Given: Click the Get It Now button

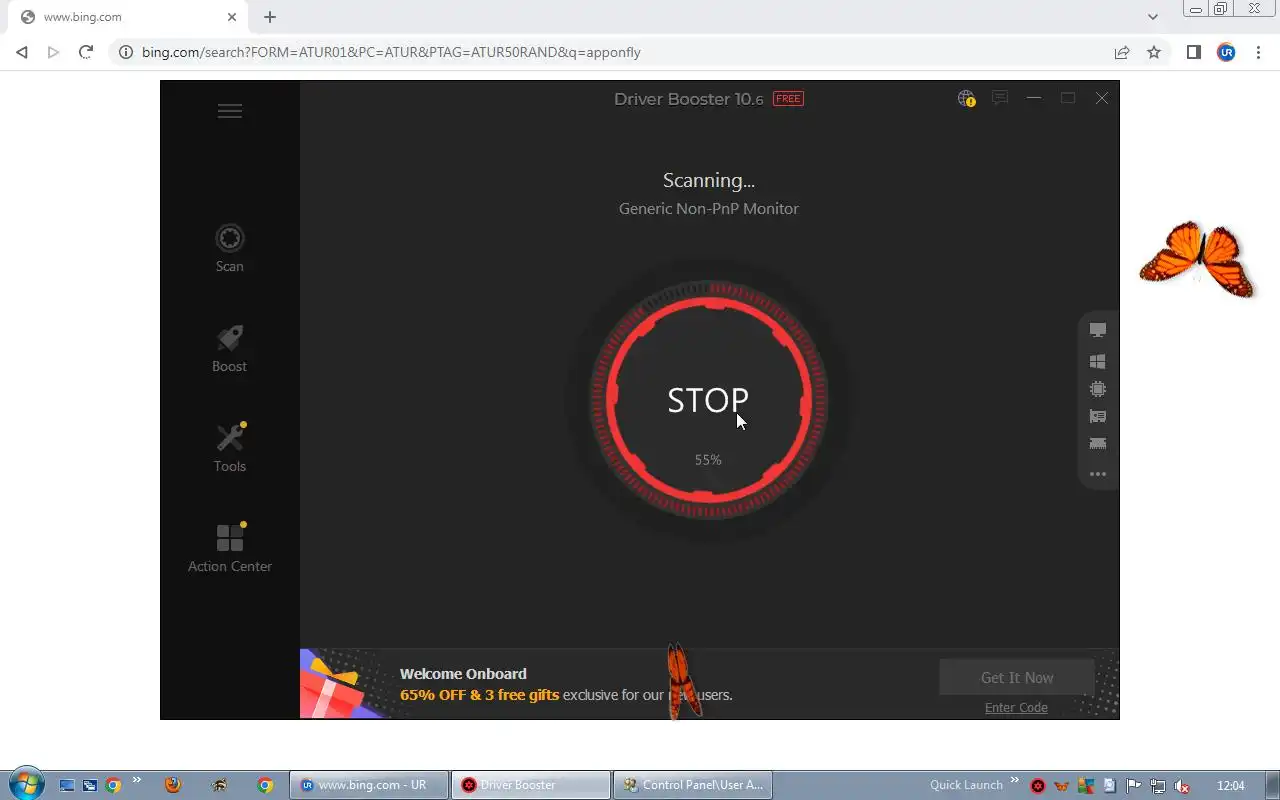Looking at the screenshot, I should (1017, 677).
